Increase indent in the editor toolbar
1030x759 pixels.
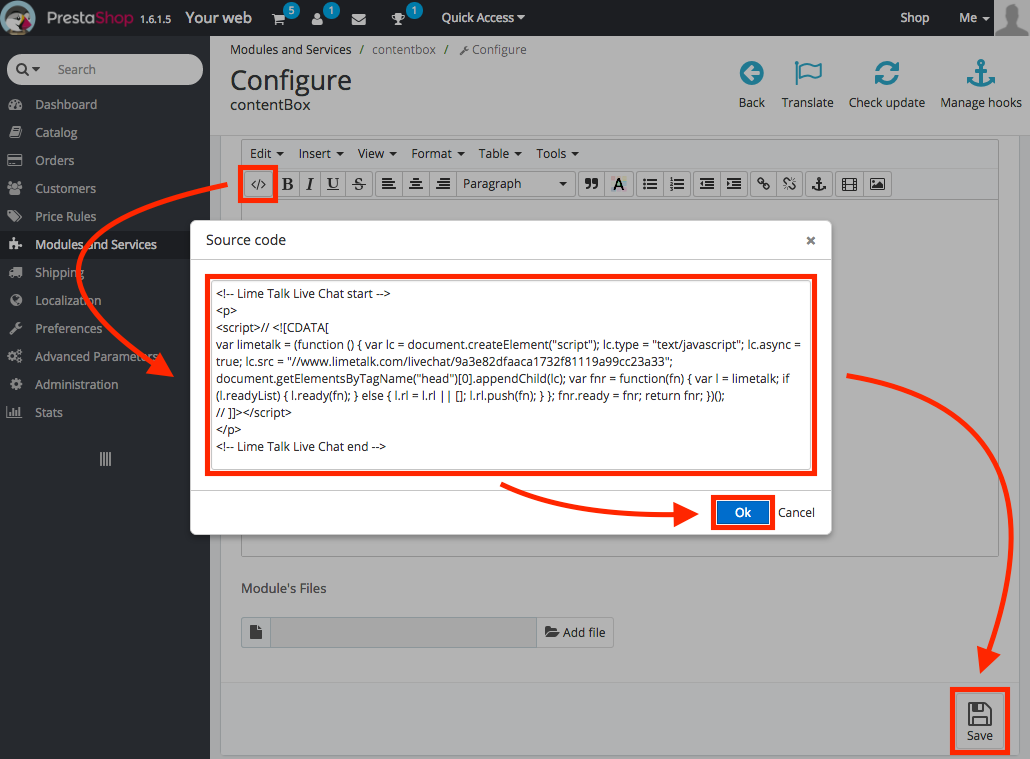pyautogui.click(x=734, y=184)
